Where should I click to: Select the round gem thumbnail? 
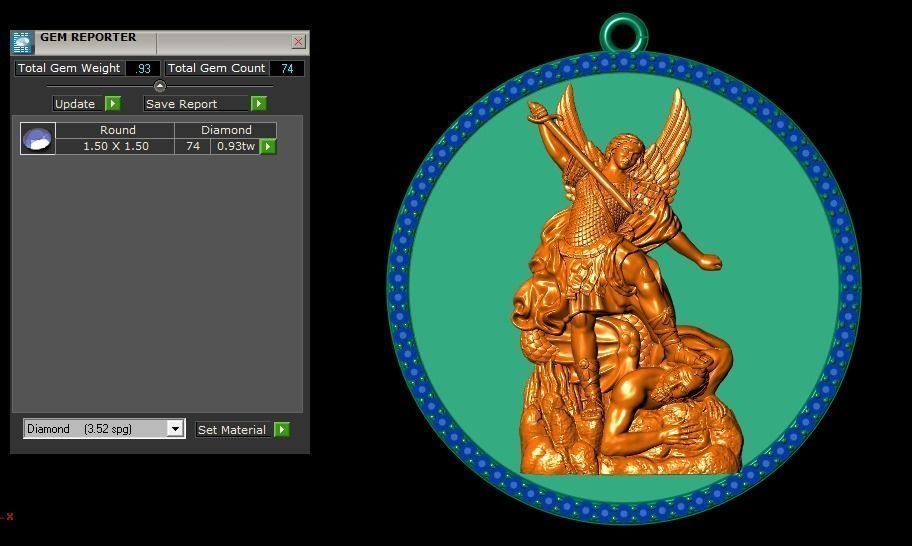(38, 138)
